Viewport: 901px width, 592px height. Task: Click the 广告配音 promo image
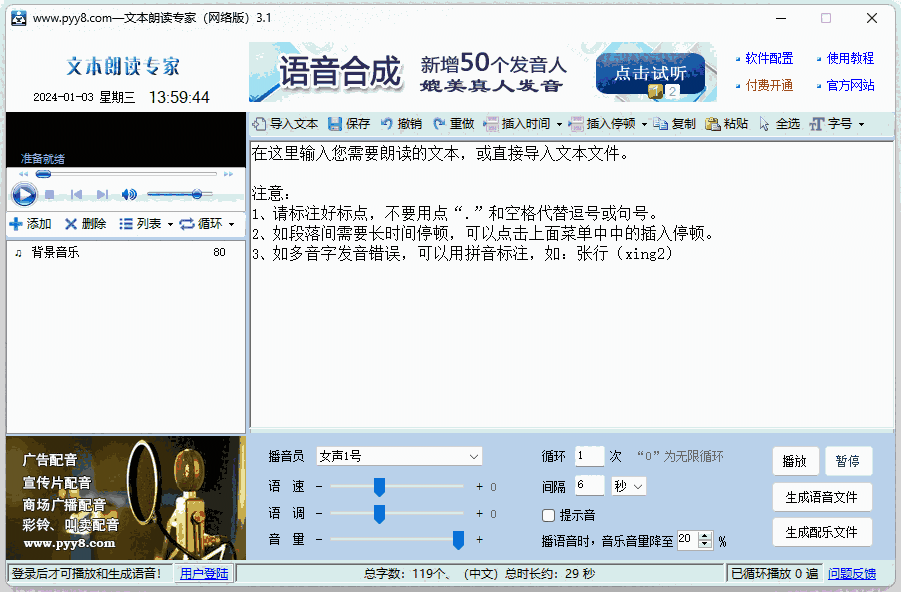point(126,498)
